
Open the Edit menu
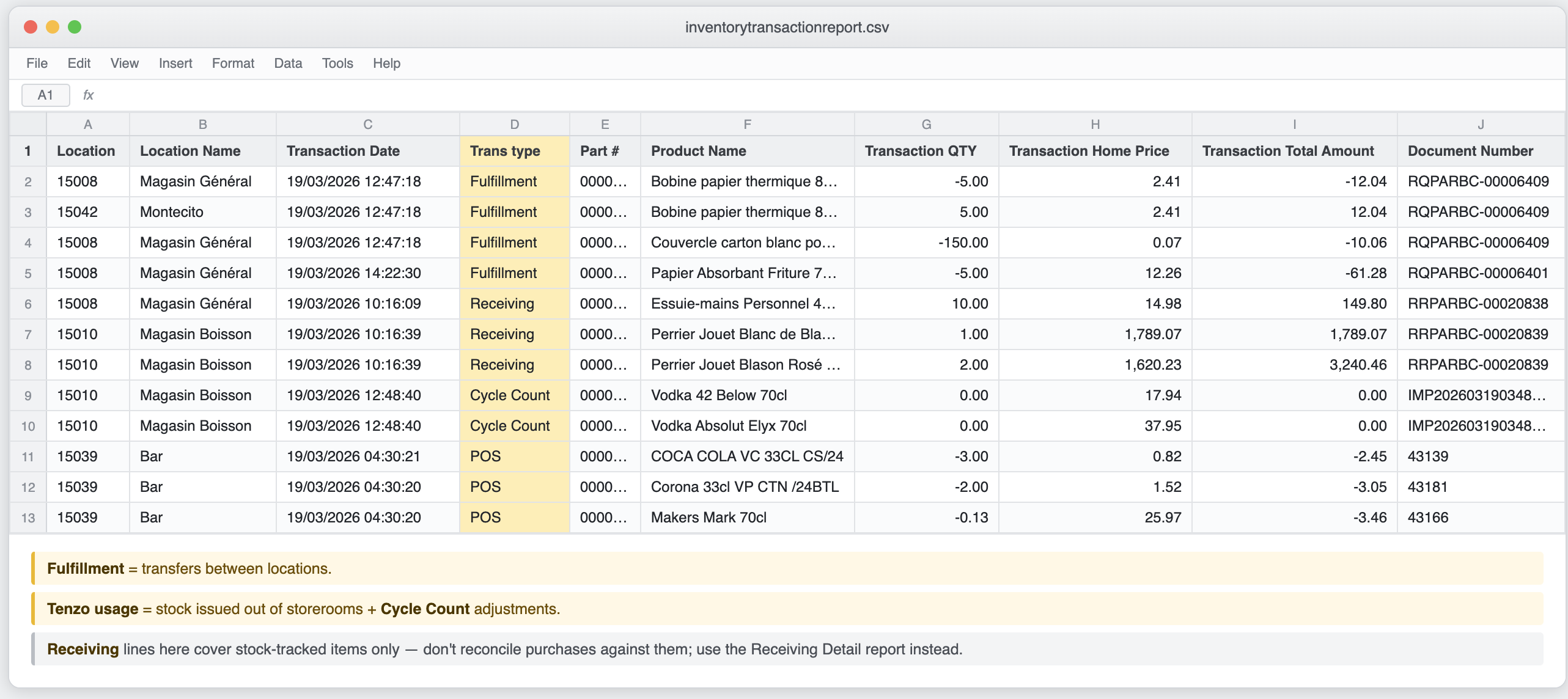[79, 64]
